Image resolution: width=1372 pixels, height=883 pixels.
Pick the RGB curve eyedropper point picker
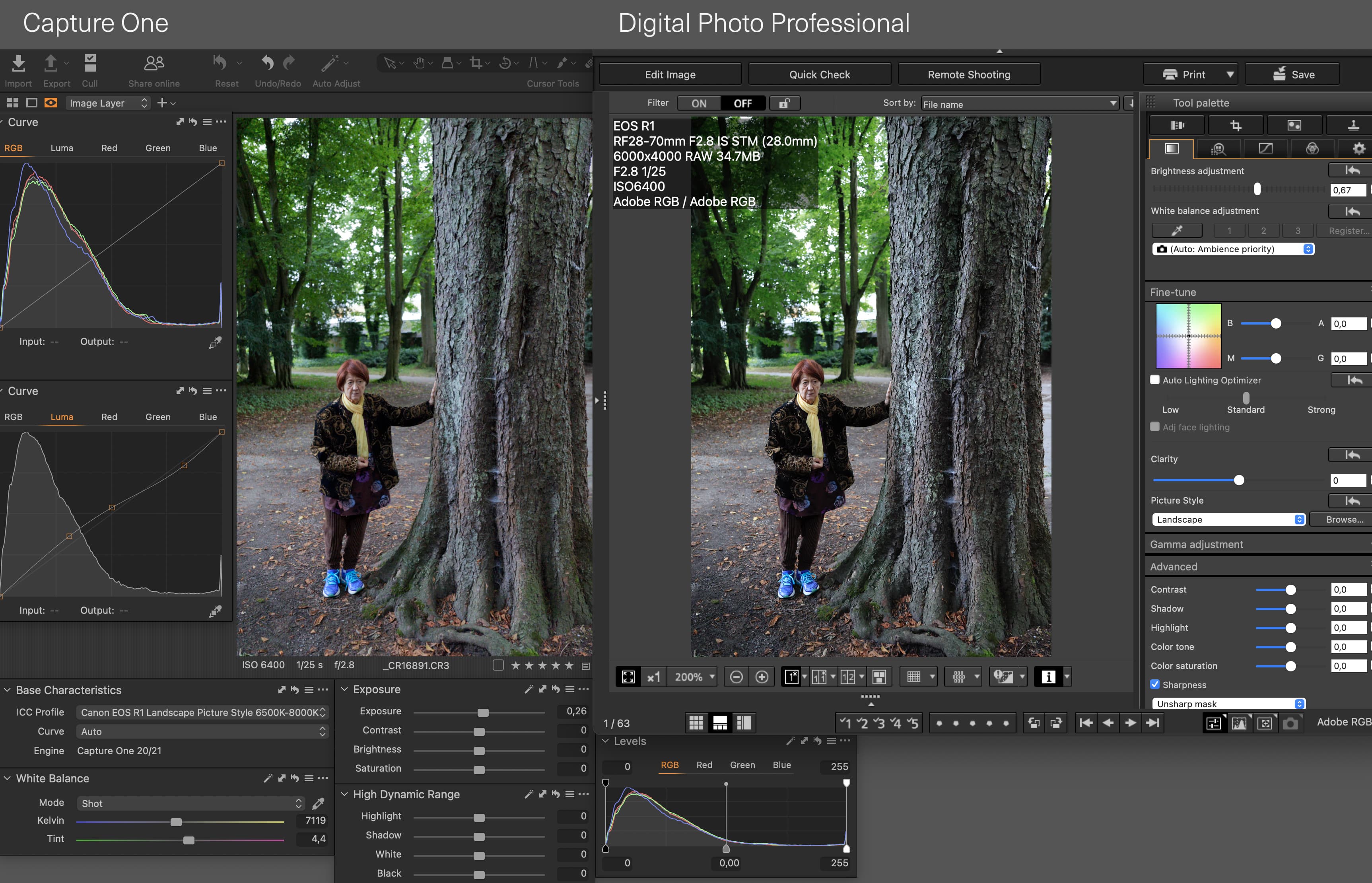pyautogui.click(x=216, y=342)
